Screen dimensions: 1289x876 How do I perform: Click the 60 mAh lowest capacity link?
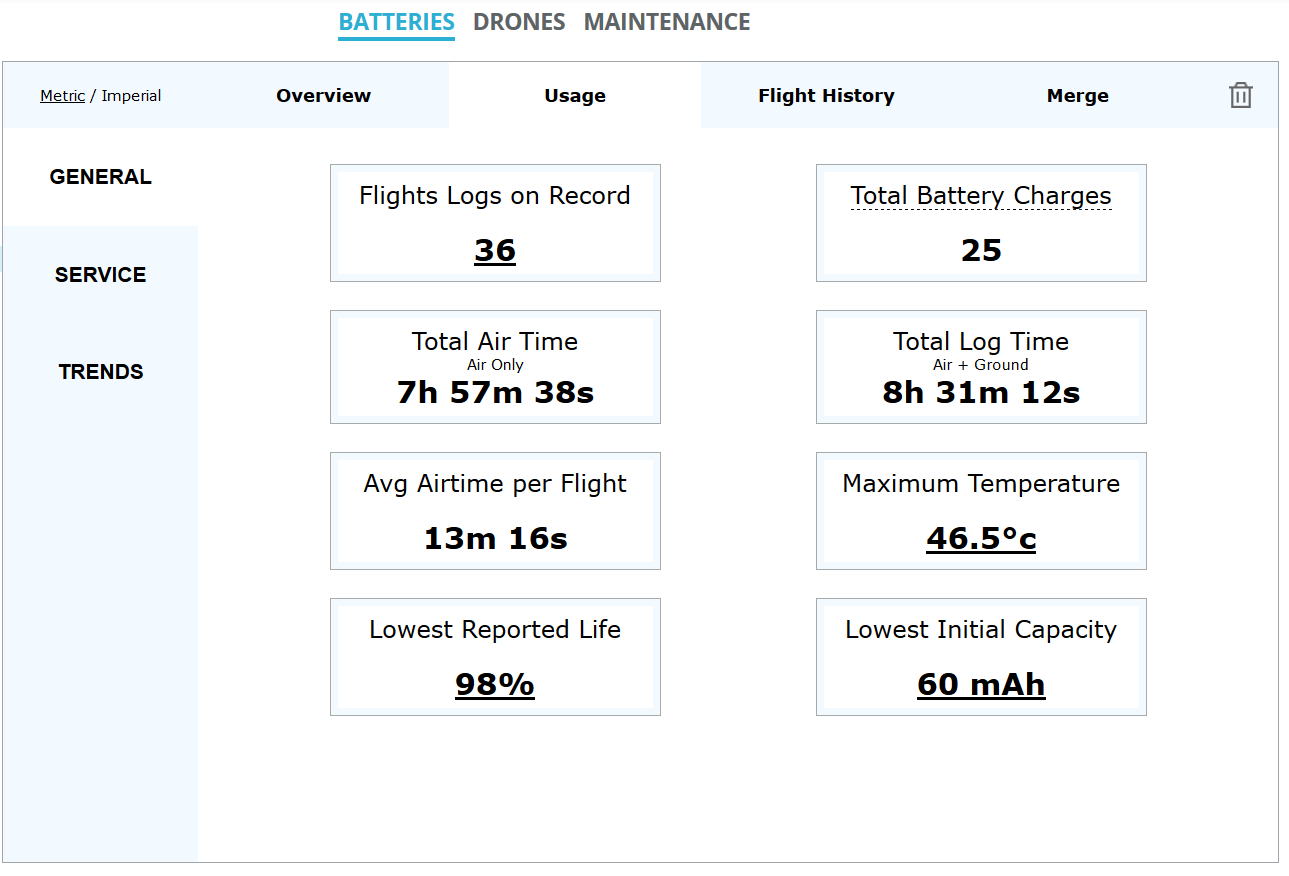981,684
